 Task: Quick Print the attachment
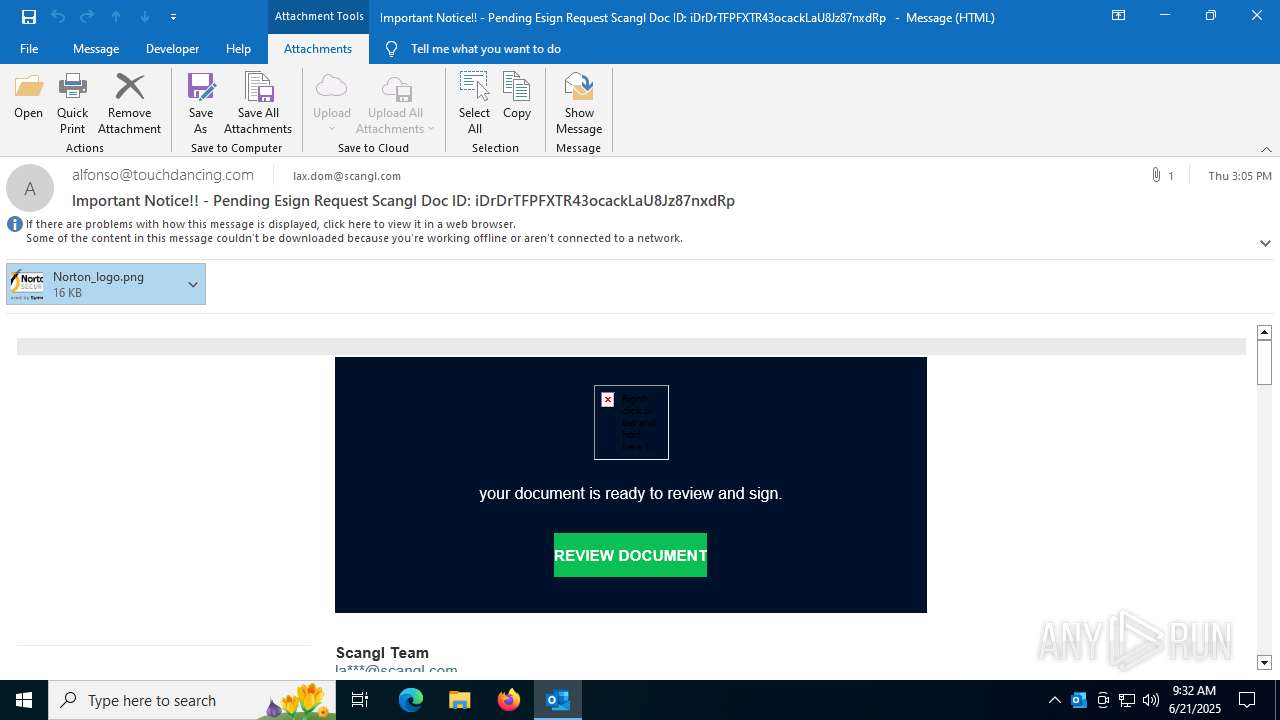click(x=72, y=104)
